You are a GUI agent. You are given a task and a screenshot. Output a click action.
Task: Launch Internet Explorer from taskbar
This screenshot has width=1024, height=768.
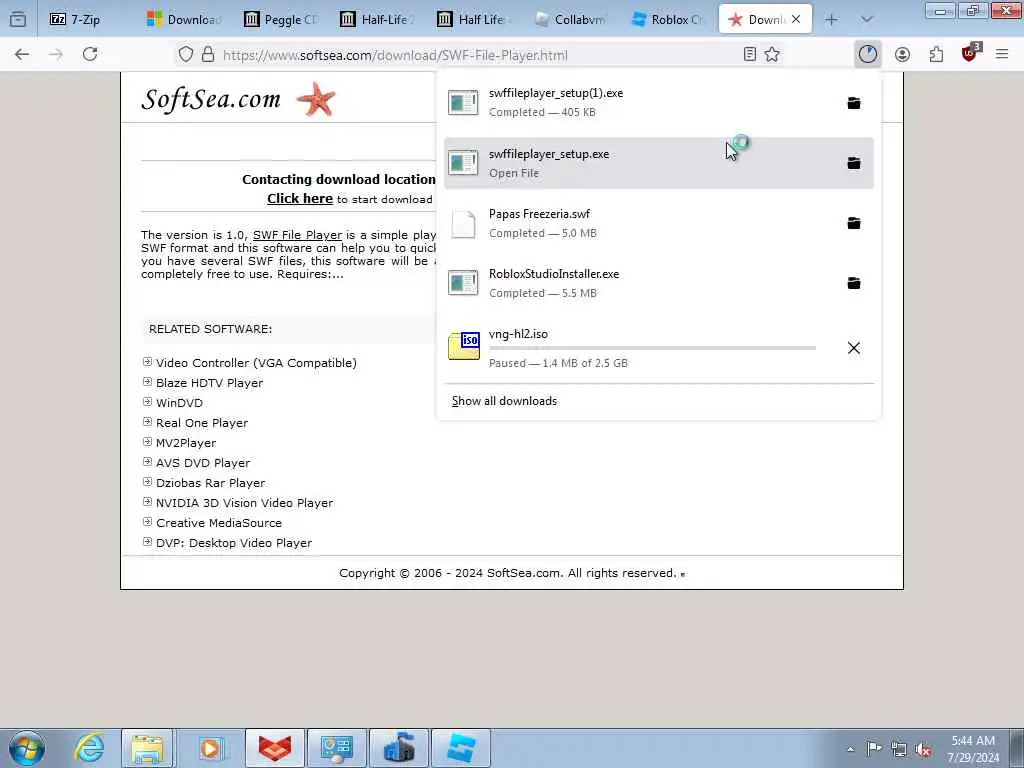tap(89, 748)
